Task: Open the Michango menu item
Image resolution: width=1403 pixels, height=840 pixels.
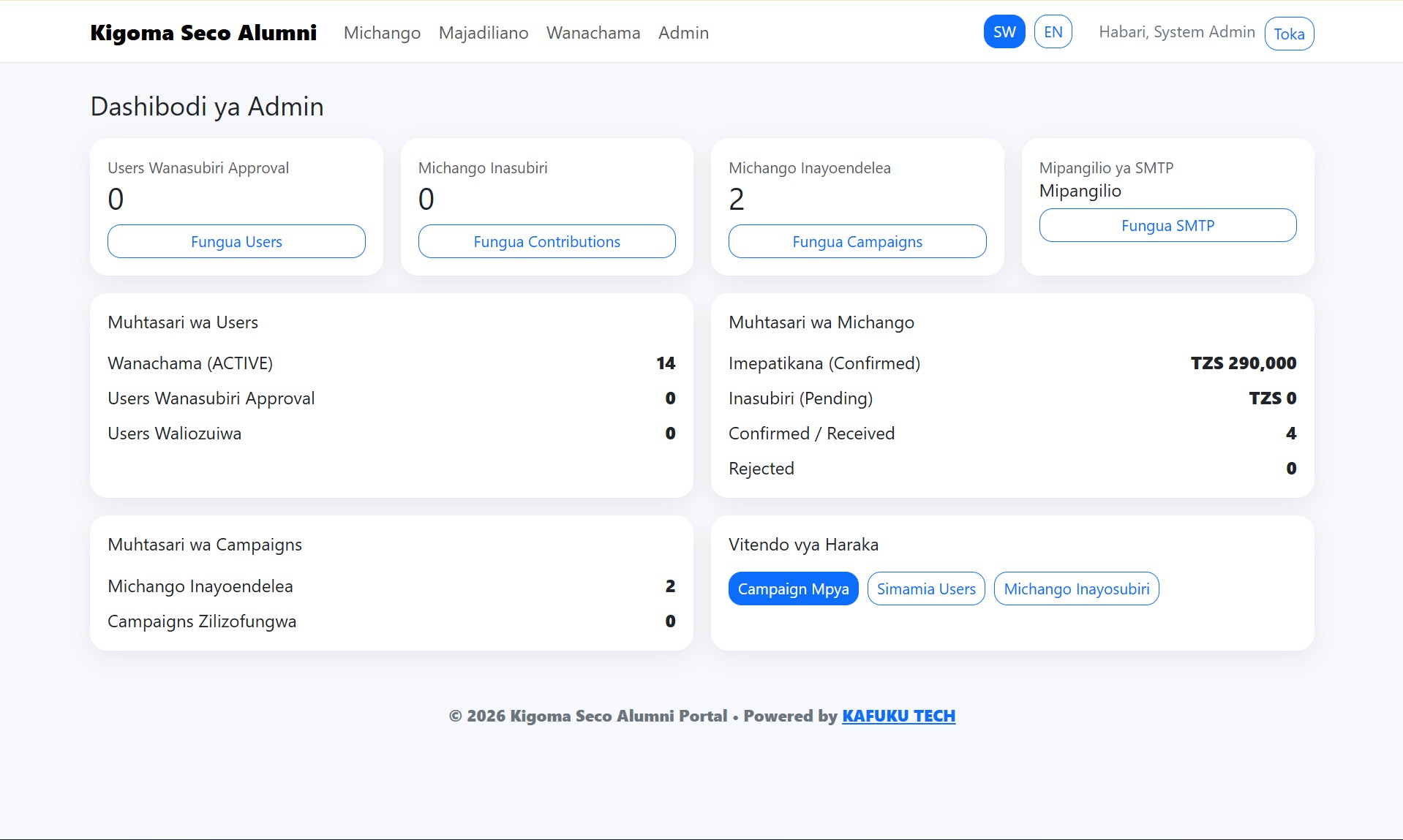Action: [x=382, y=33]
